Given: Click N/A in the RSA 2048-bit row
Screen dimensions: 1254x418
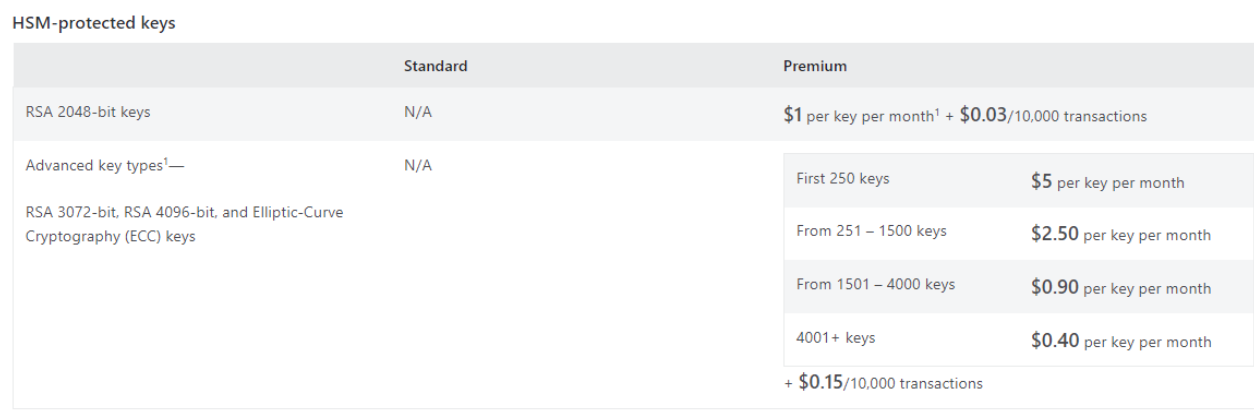Looking at the screenshot, I should click(418, 112).
